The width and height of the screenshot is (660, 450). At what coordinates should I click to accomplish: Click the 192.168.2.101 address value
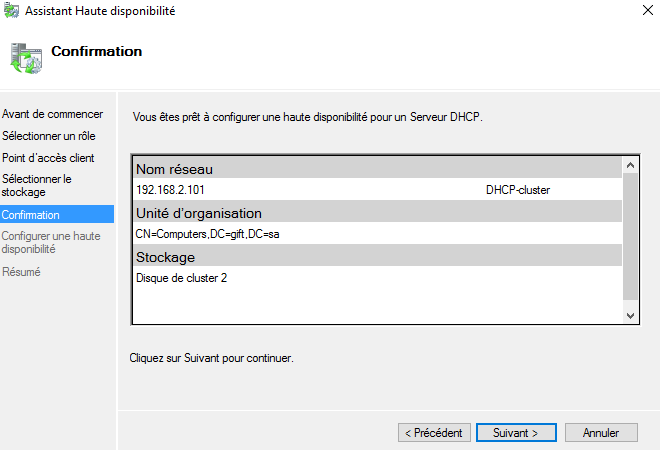click(x=170, y=190)
